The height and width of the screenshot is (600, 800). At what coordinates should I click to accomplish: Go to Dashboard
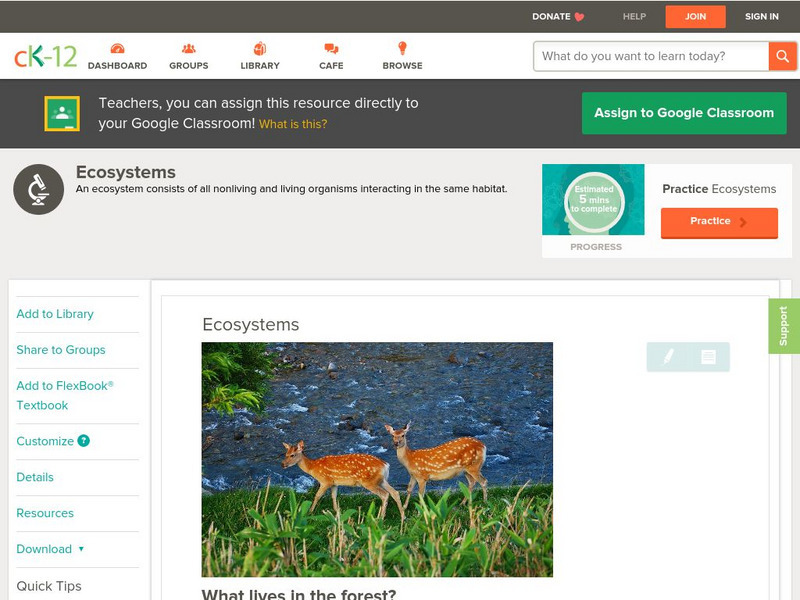click(x=117, y=66)
